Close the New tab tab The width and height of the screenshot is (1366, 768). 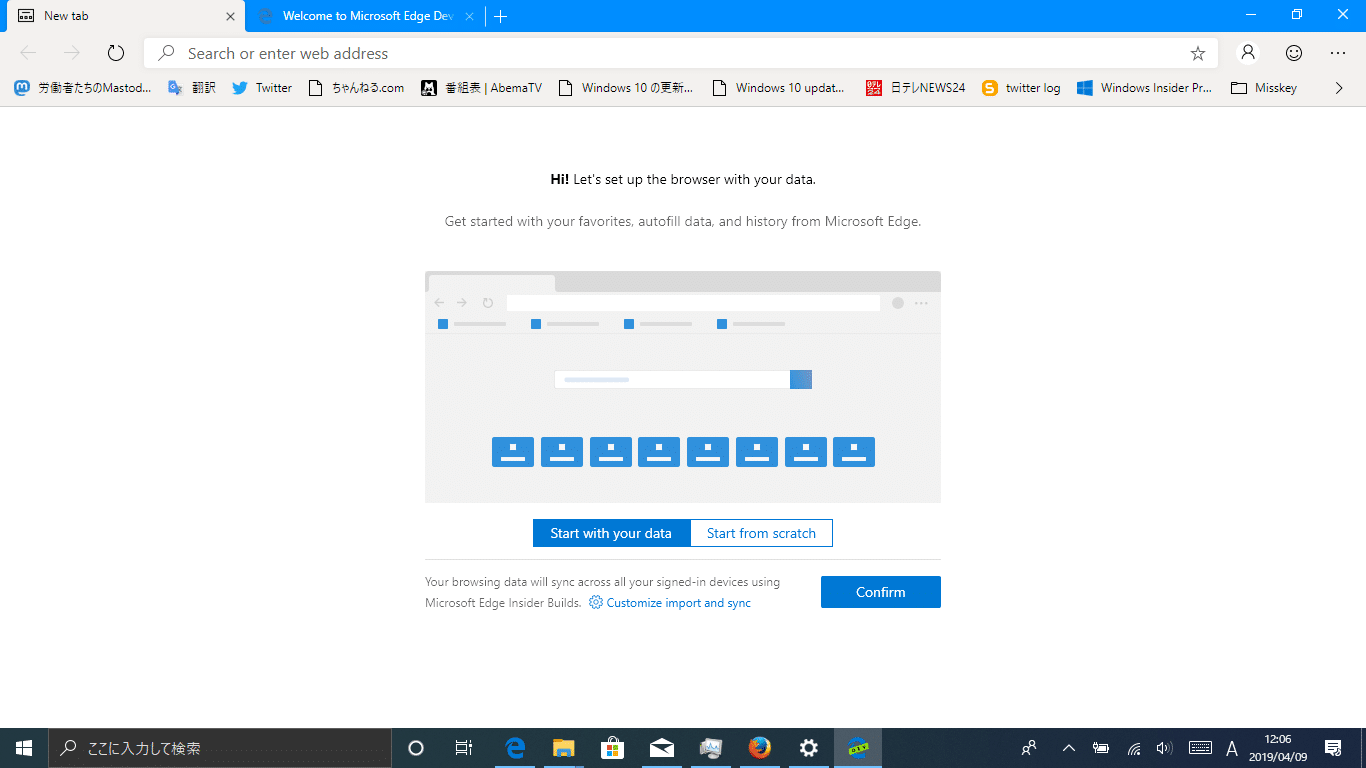[230, 16]
